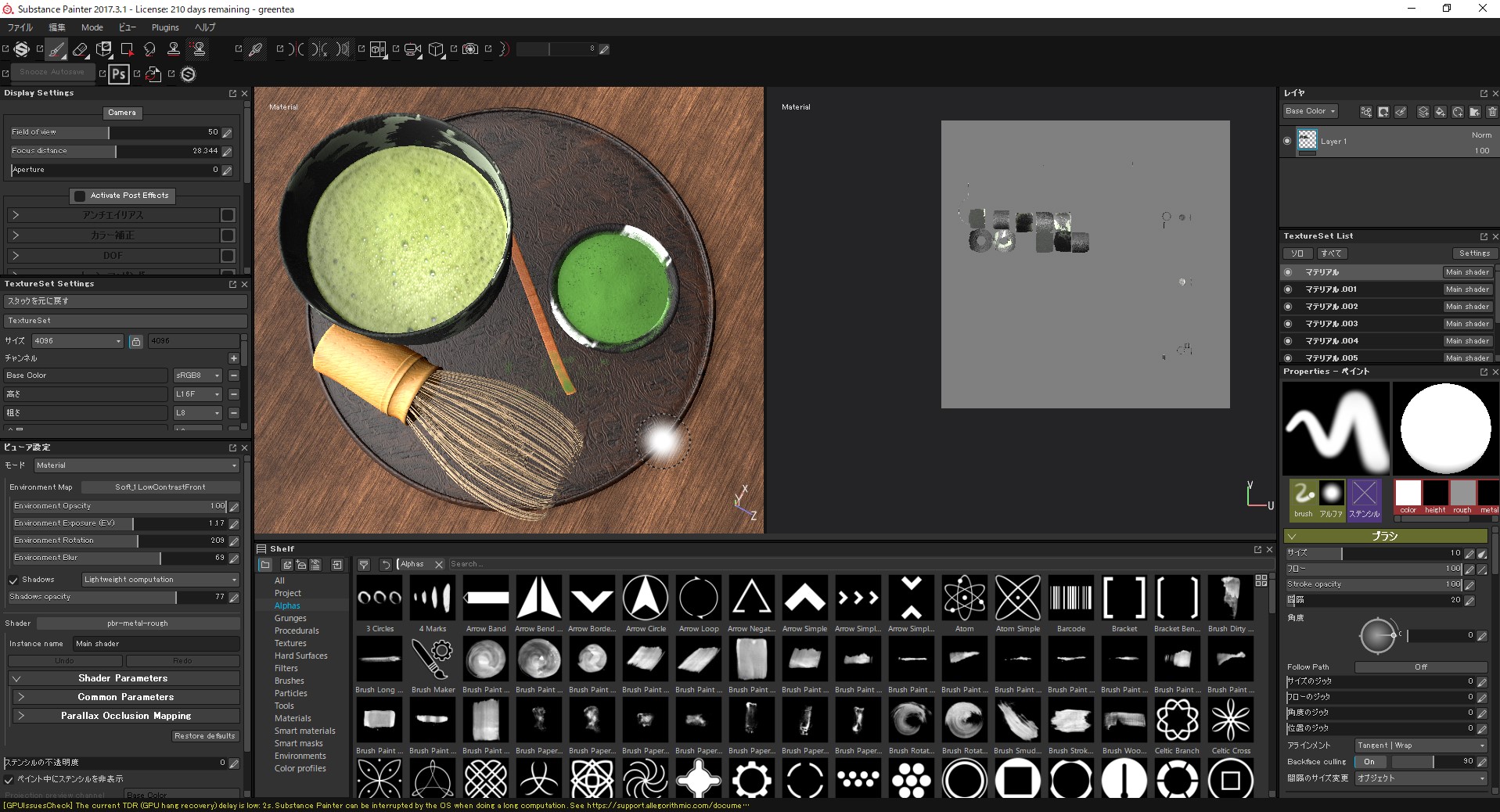
Task: Hide Layer 1 visibility toggle
Action: pos(1287,142)
